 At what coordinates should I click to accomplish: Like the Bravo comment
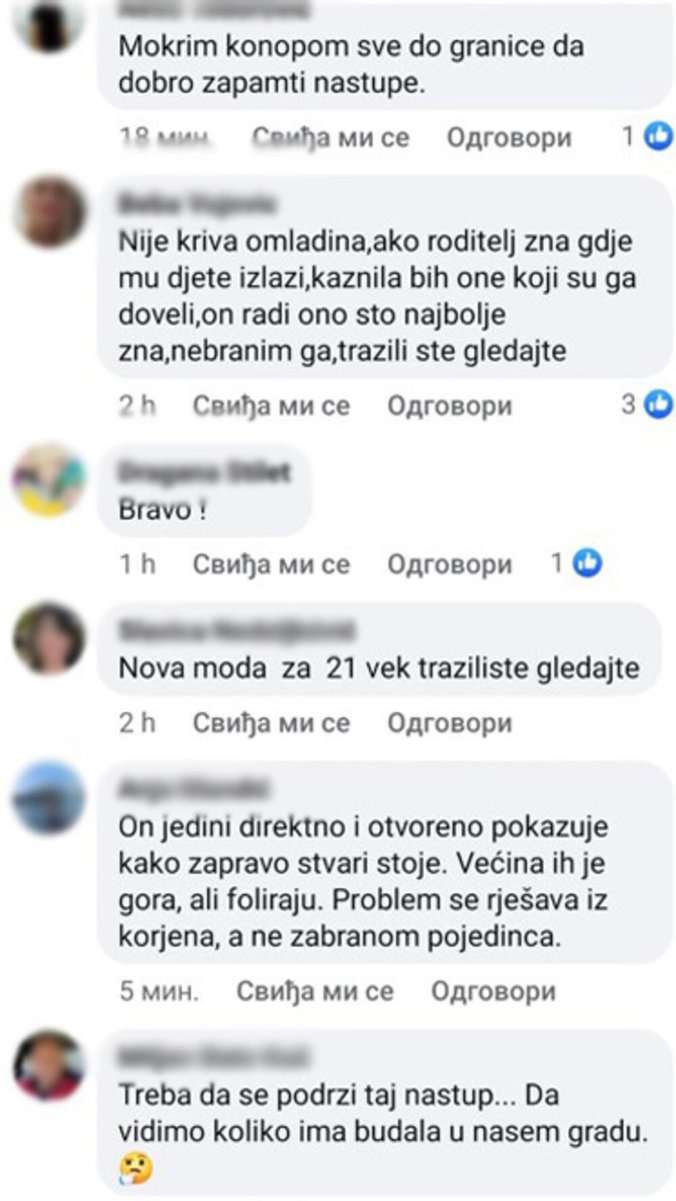(x=271, y=564)
